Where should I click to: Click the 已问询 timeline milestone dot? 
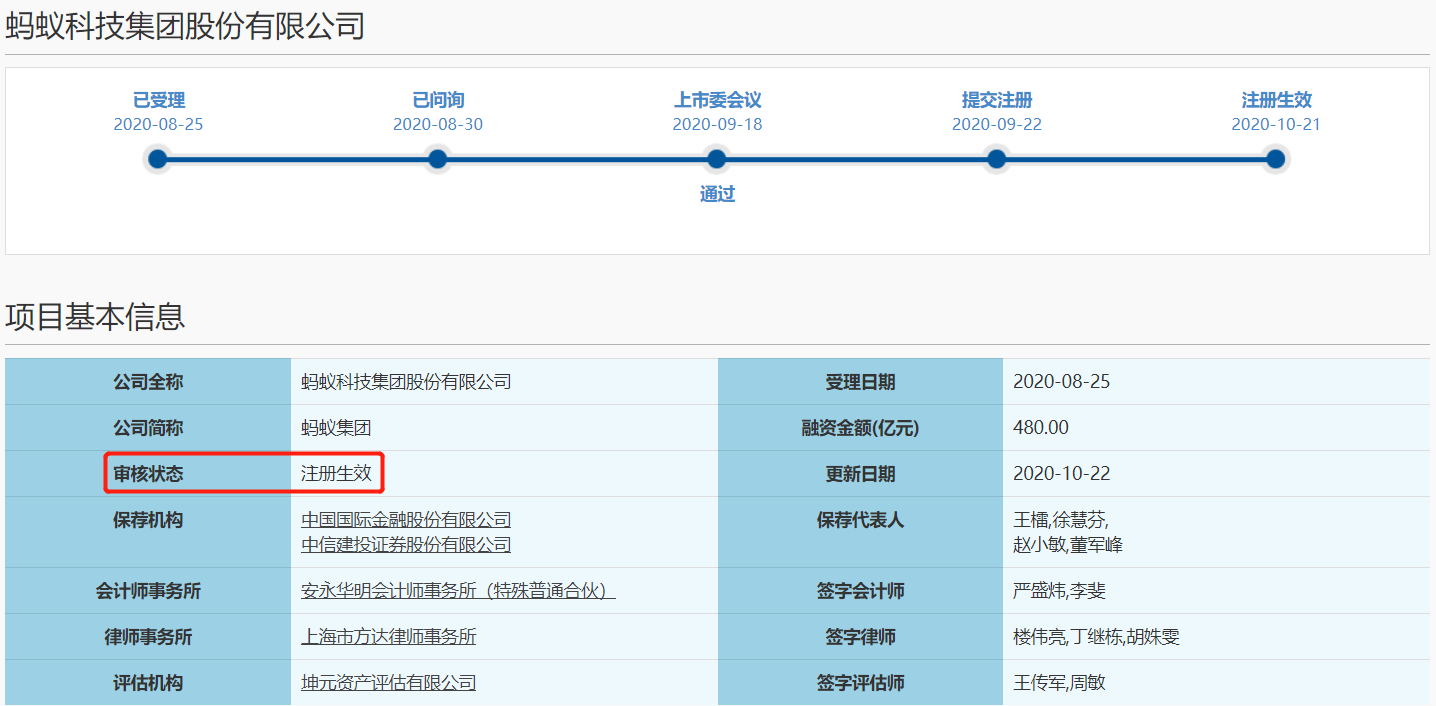click(x=437, y=159)
